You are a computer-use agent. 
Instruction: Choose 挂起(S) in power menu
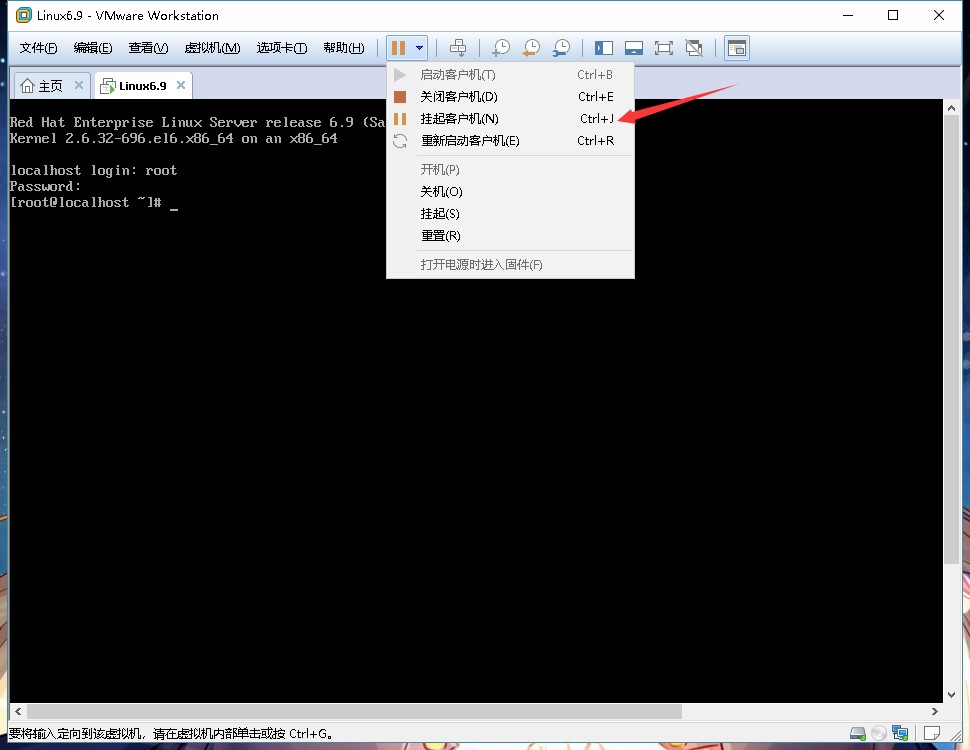[510, 214]
